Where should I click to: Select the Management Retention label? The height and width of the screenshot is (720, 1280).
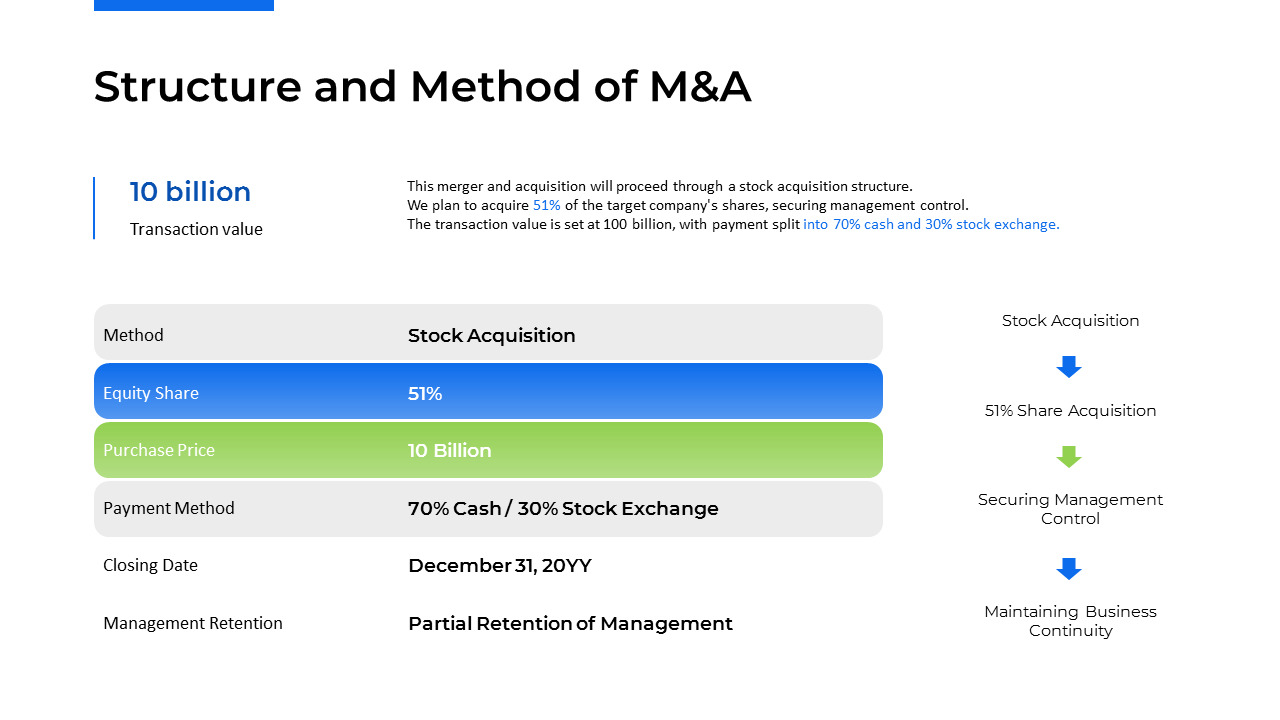192,623
